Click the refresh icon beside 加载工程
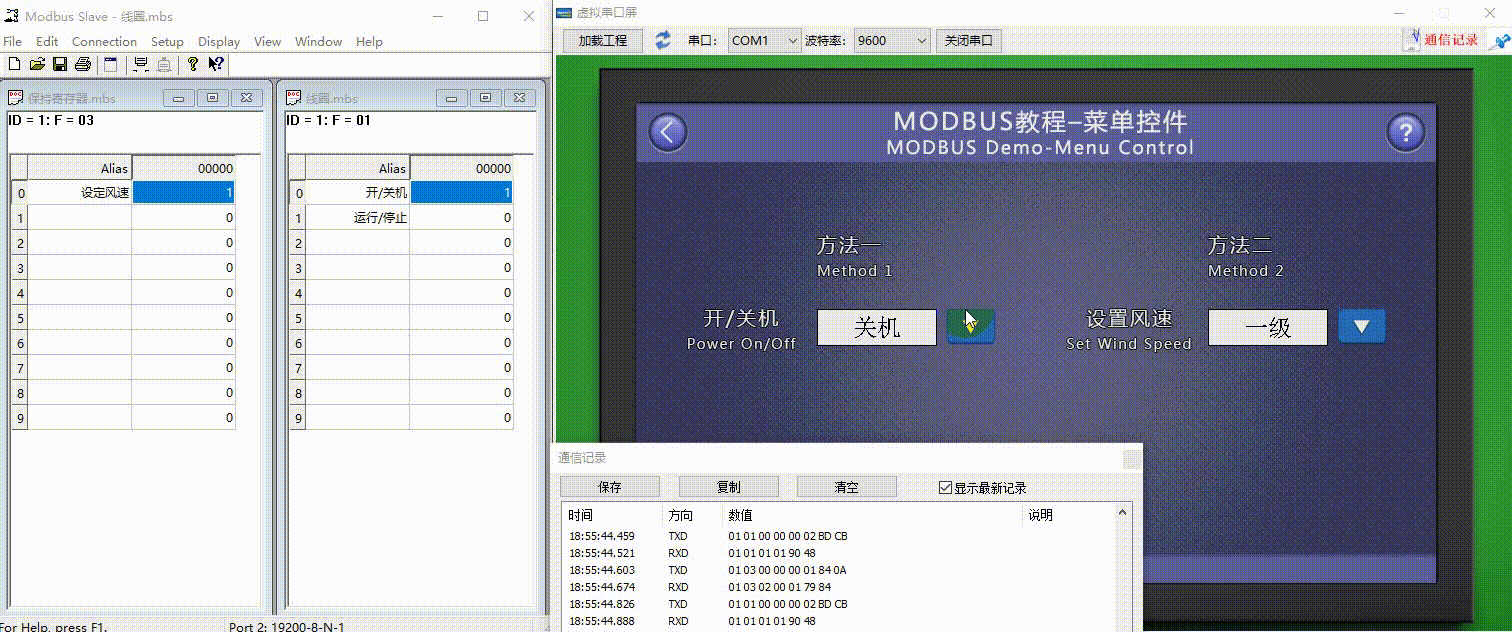This screenshot has width=1512, height=632. 663,40
